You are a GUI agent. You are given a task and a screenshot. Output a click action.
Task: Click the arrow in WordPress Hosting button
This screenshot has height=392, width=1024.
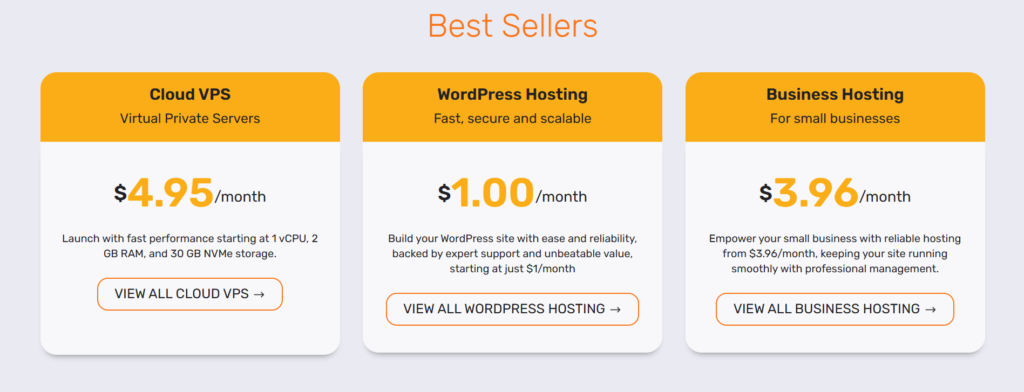click(615, 310)
